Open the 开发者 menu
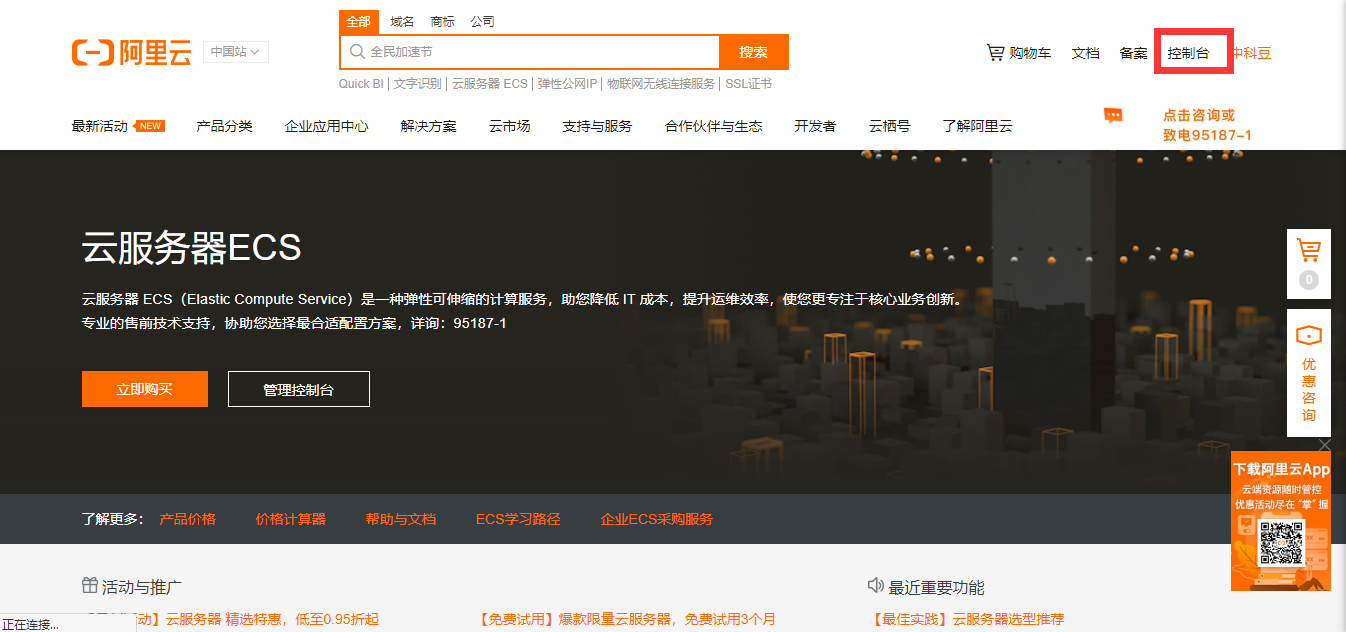The width and height of the screenshot is (1346, 632). (815, 126)
